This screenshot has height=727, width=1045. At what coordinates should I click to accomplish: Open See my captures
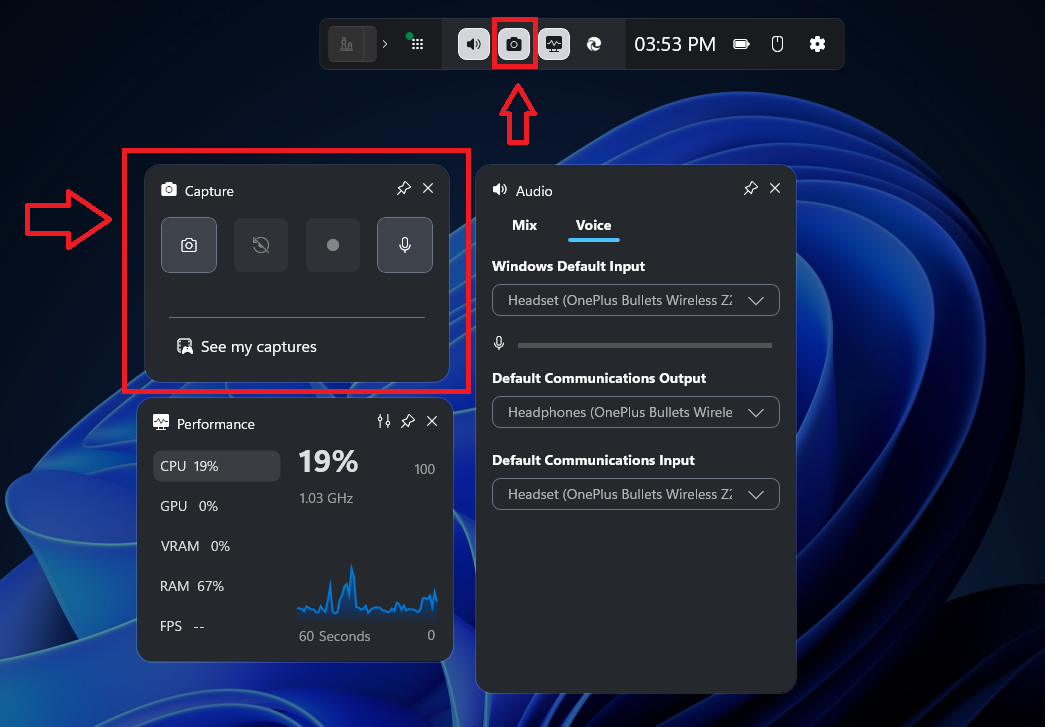247,347
